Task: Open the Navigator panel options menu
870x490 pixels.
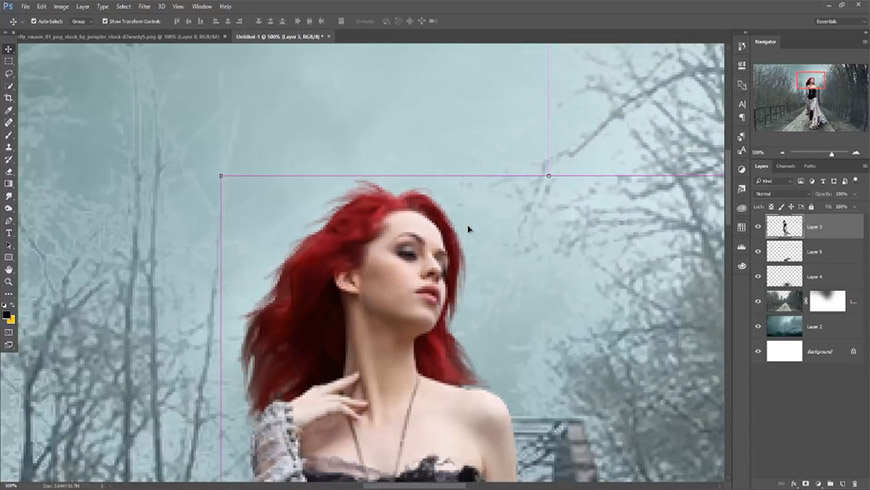Action: pos(864,42)
